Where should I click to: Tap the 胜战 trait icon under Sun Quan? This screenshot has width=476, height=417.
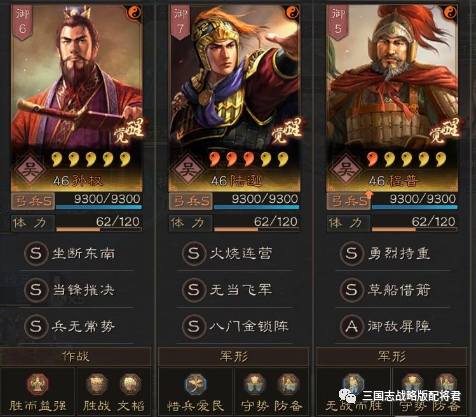point(96,384)
